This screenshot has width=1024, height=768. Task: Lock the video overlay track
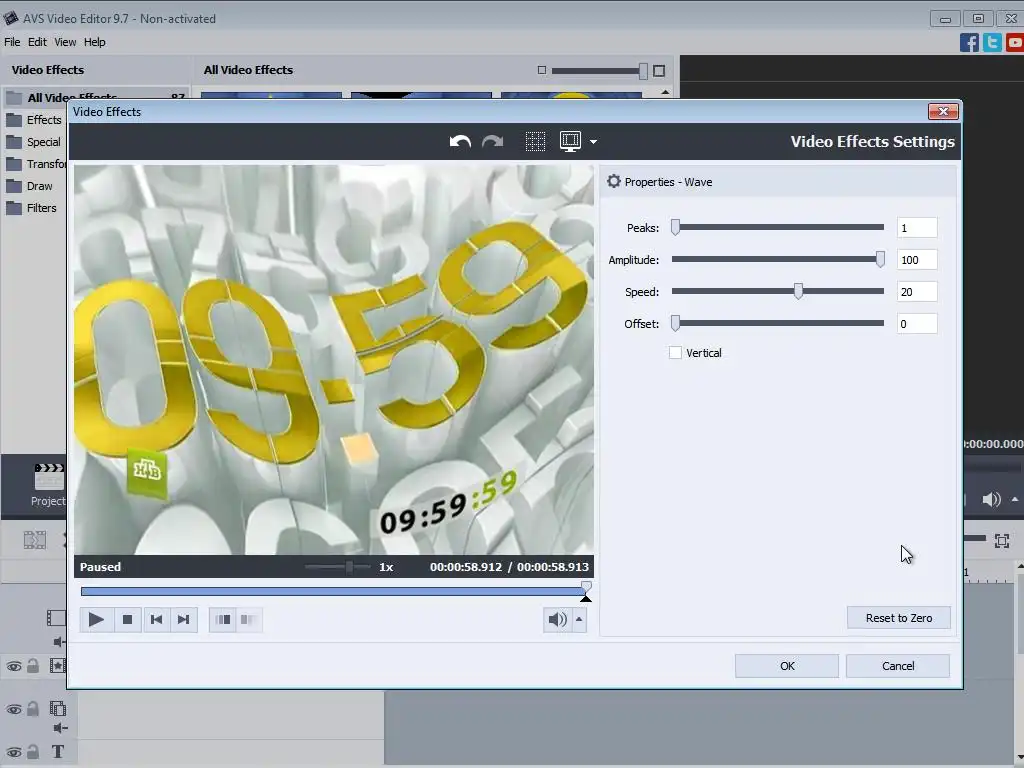click(33, 709)
